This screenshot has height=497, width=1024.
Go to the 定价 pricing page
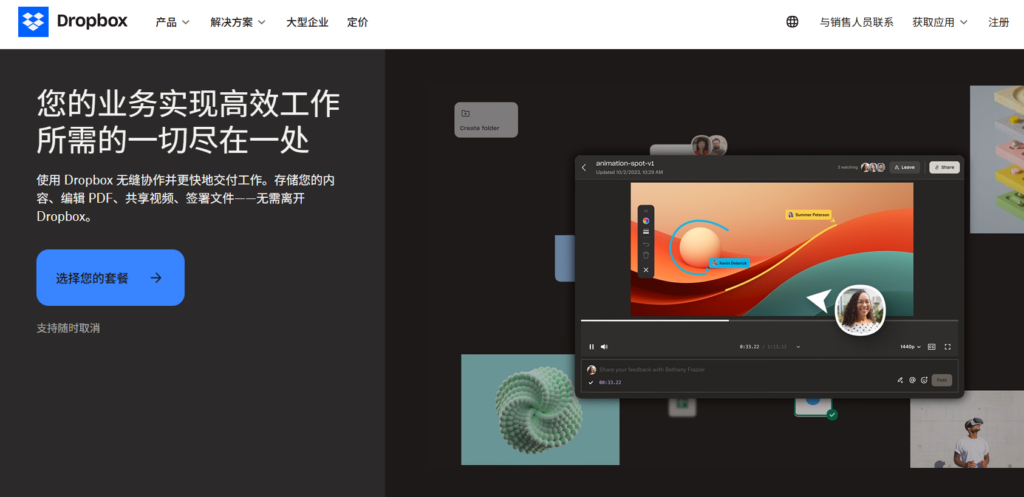pyautogui.click(x=357, y=22)
